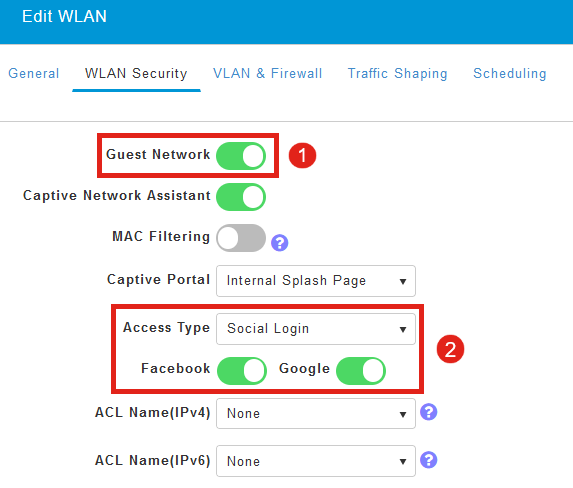
Task: Open the Access Type dropdown
Action: [x=316, y=329]
